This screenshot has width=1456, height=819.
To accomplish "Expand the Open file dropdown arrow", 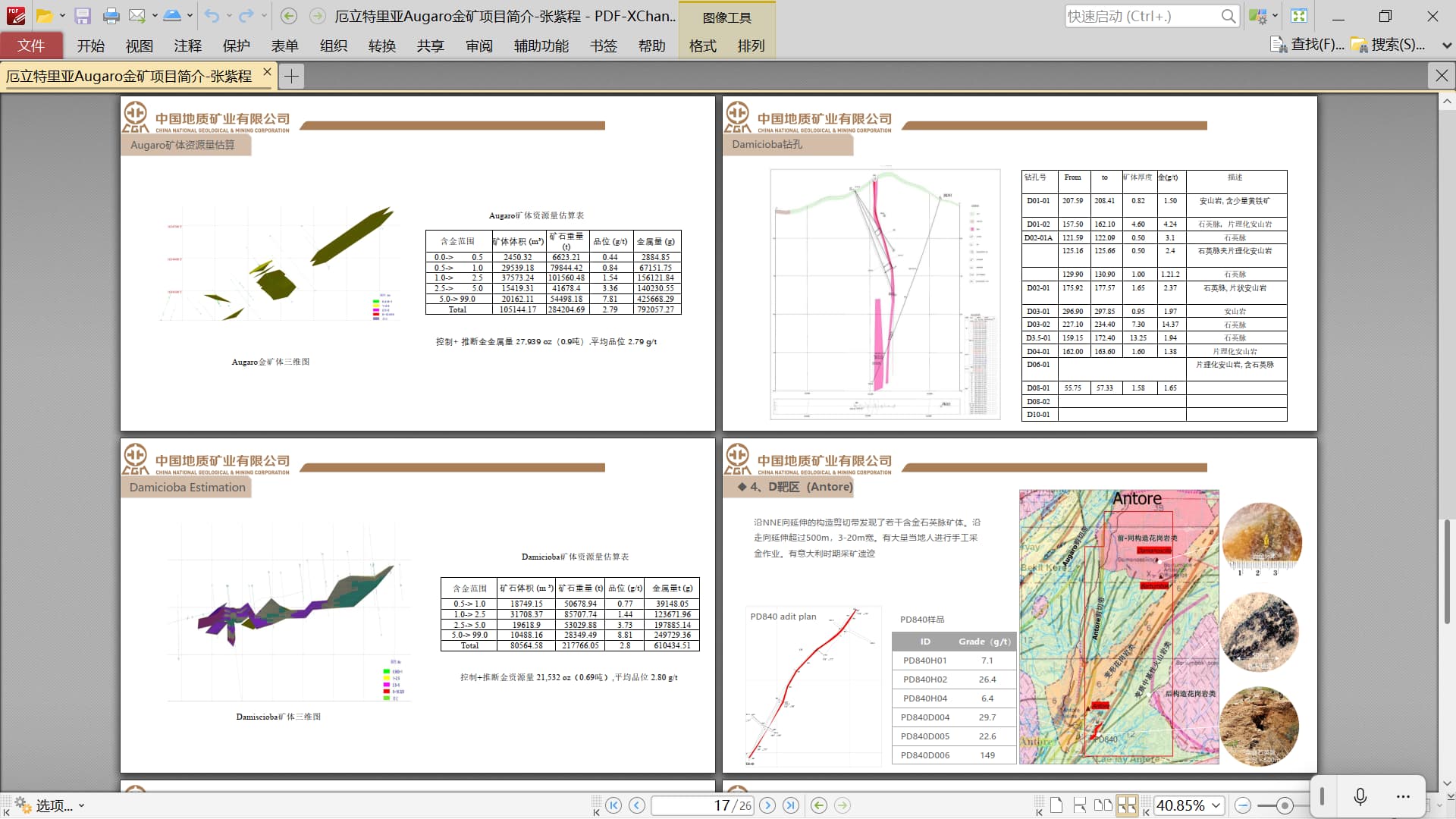I will 62,16.
